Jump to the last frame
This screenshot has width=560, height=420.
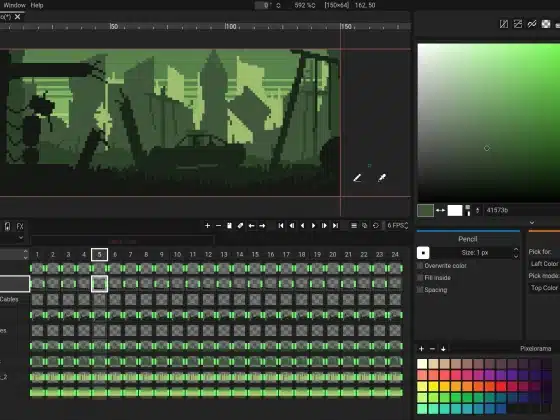coord(335,225)
